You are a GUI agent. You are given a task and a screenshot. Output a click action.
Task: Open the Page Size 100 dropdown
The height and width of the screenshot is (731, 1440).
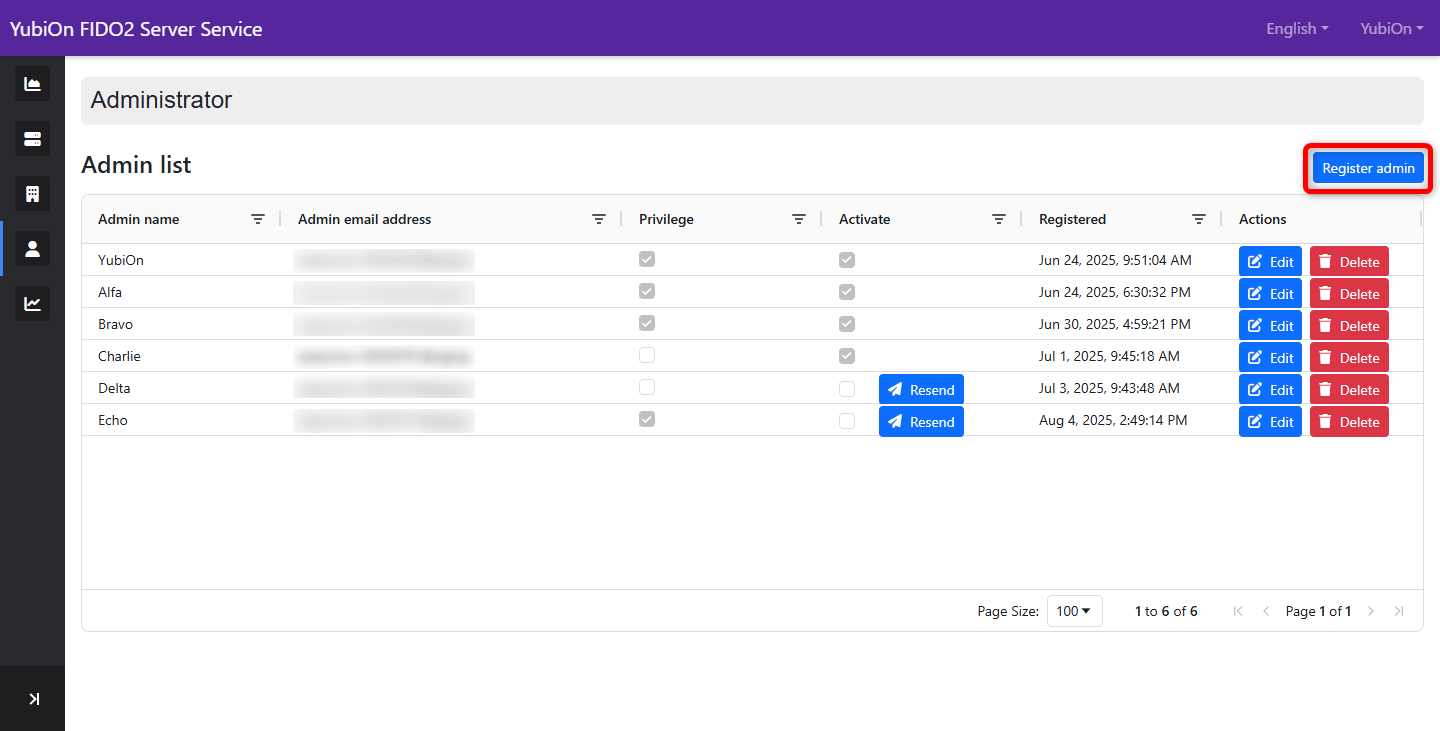click(x=1074, y=611)
